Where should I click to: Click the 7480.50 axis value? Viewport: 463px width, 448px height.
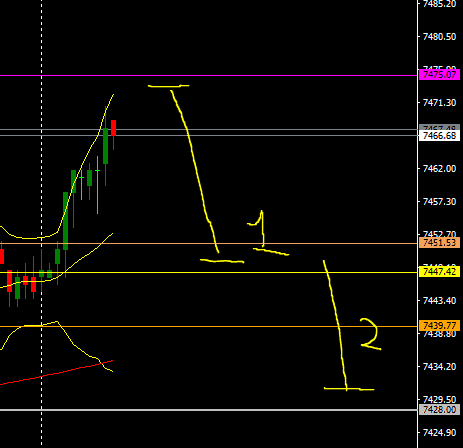[x=439, y=37]
